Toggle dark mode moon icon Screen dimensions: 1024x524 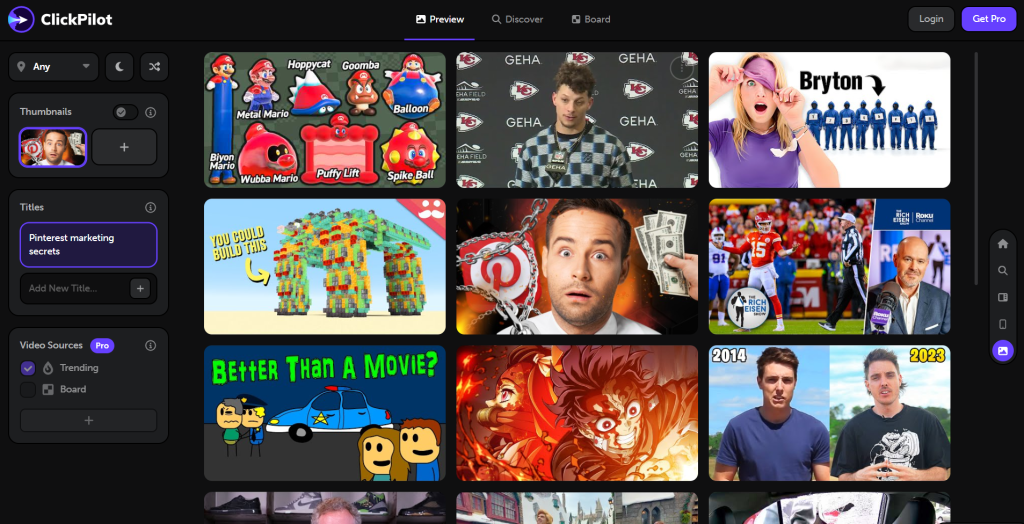tap(120, 67)
